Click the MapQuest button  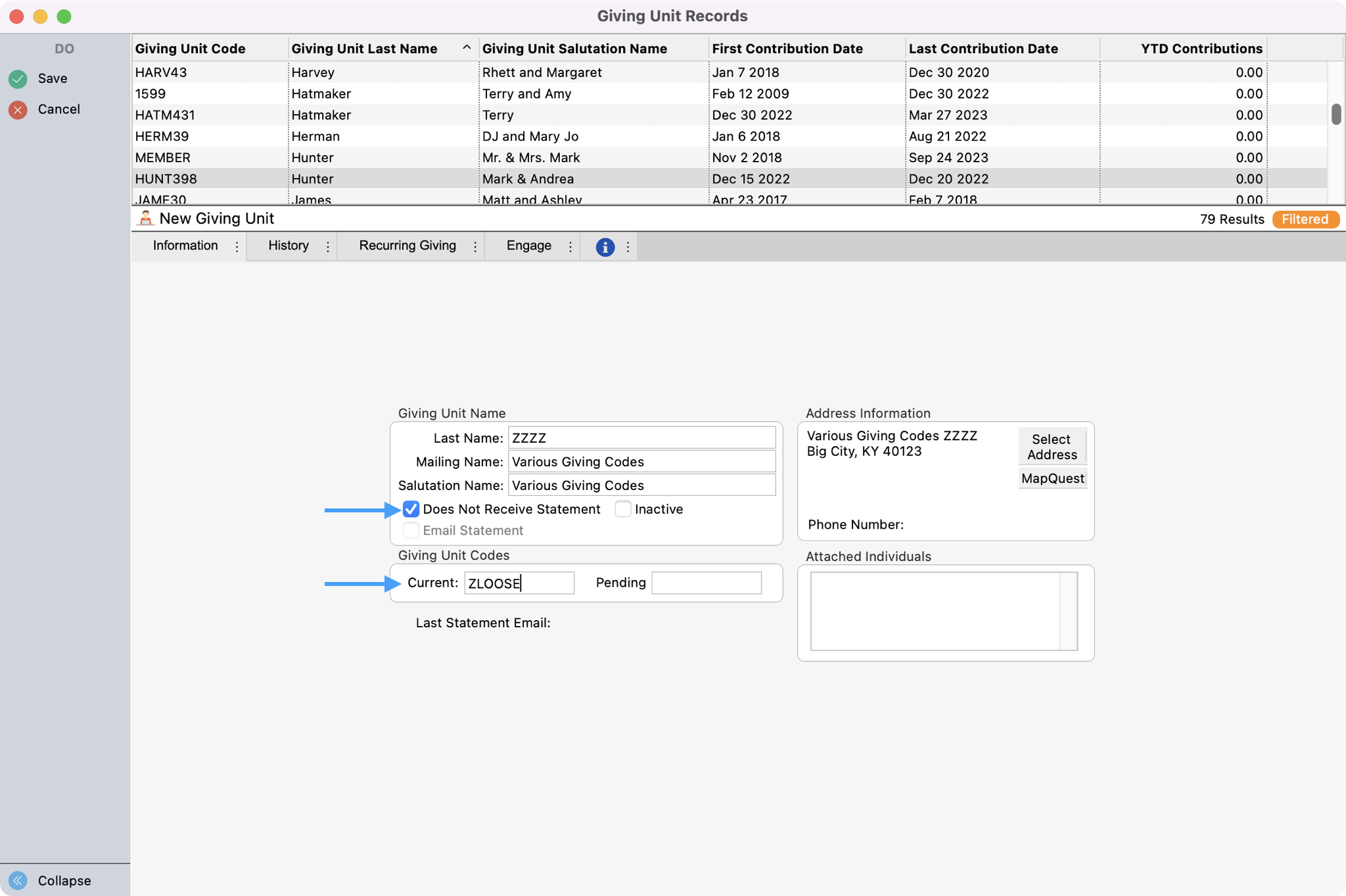pyautogui.click(x=1052, y=478)
